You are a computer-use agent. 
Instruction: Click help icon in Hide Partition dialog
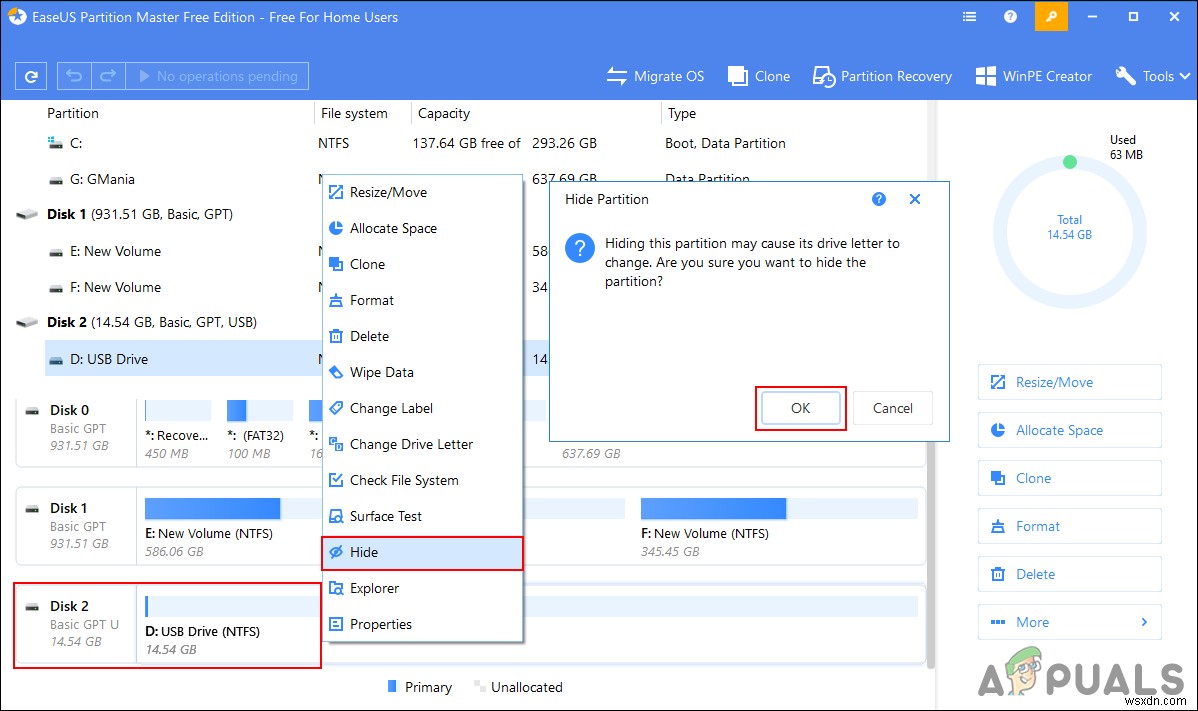click(879, 199)
